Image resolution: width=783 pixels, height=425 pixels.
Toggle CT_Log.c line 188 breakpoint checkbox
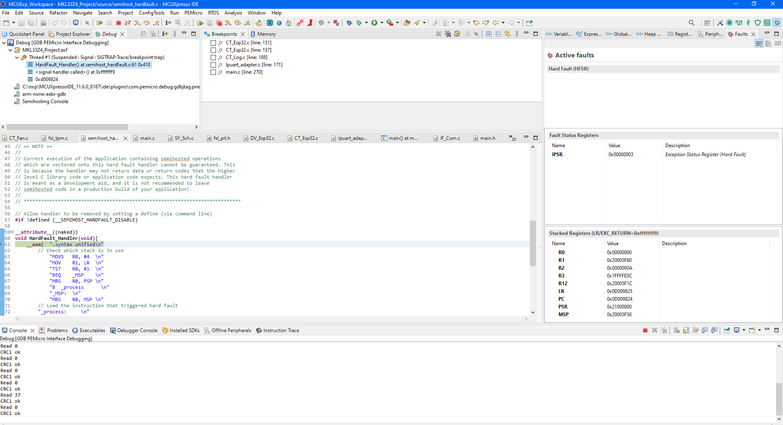[213, 57]
